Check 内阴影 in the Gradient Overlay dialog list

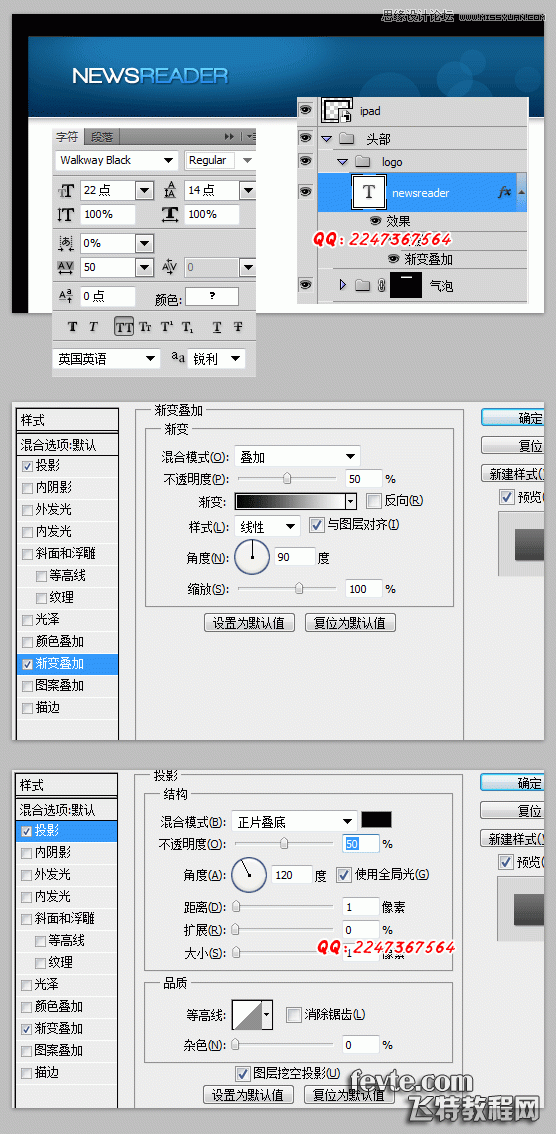pos(27,488)
